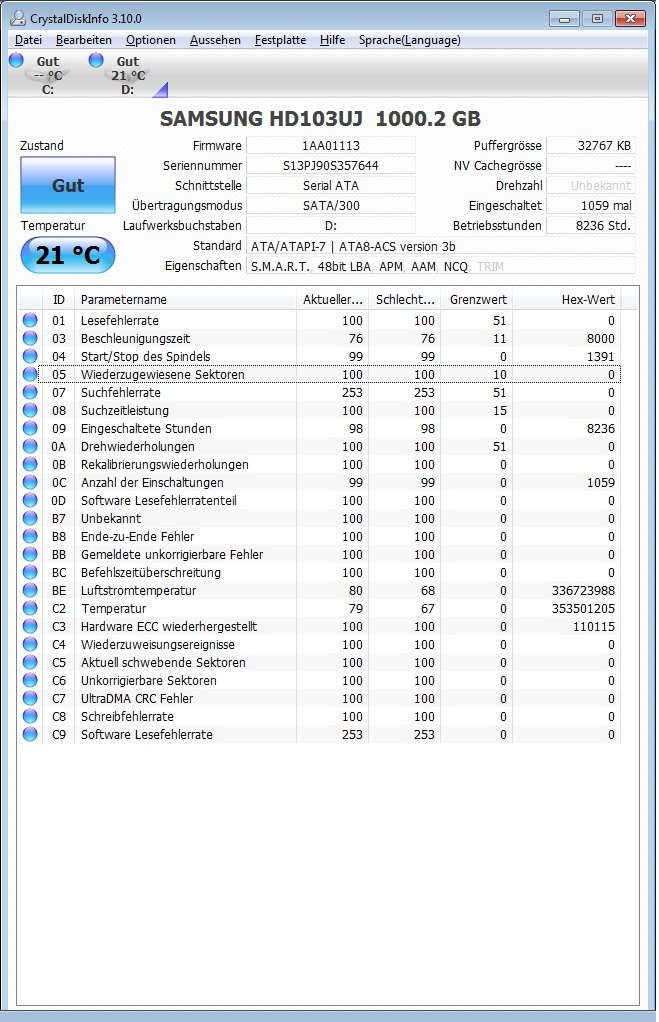Click the Firmware field 1AA01113

[330, 145]
